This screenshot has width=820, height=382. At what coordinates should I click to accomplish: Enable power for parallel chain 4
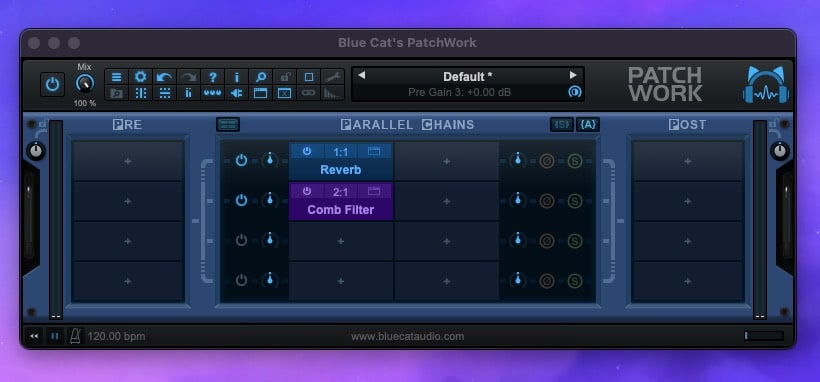click(x=241, y=281)
